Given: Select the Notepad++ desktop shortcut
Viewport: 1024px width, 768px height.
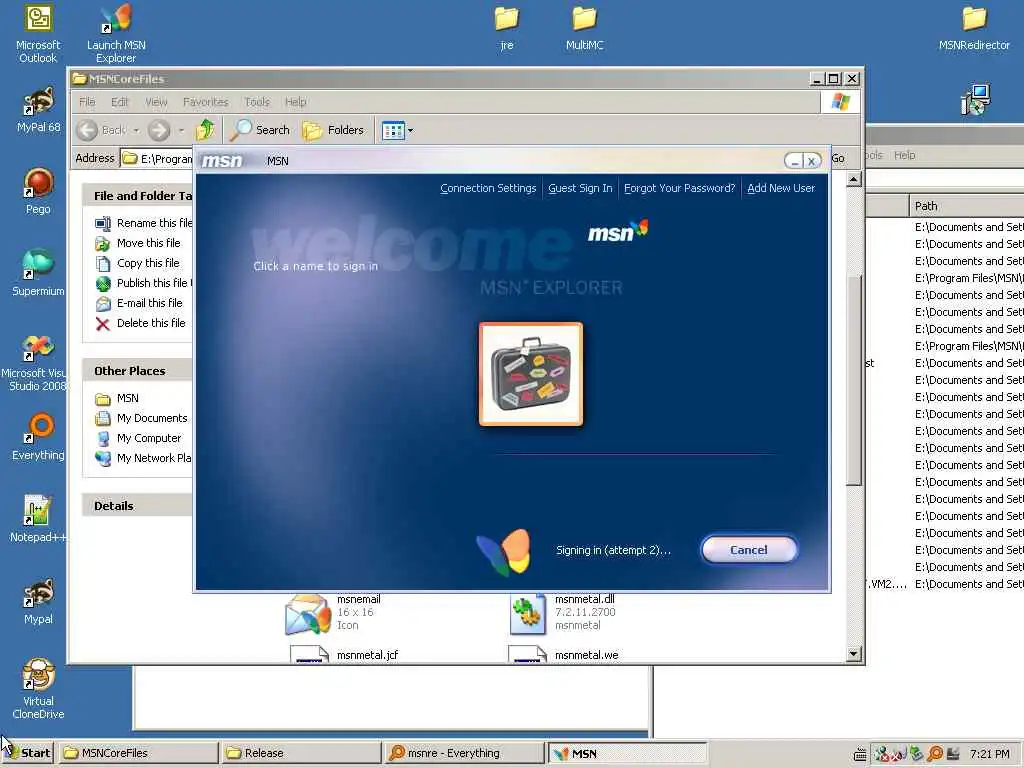Looking at the screenshot, I should click(x=38, y=519).
